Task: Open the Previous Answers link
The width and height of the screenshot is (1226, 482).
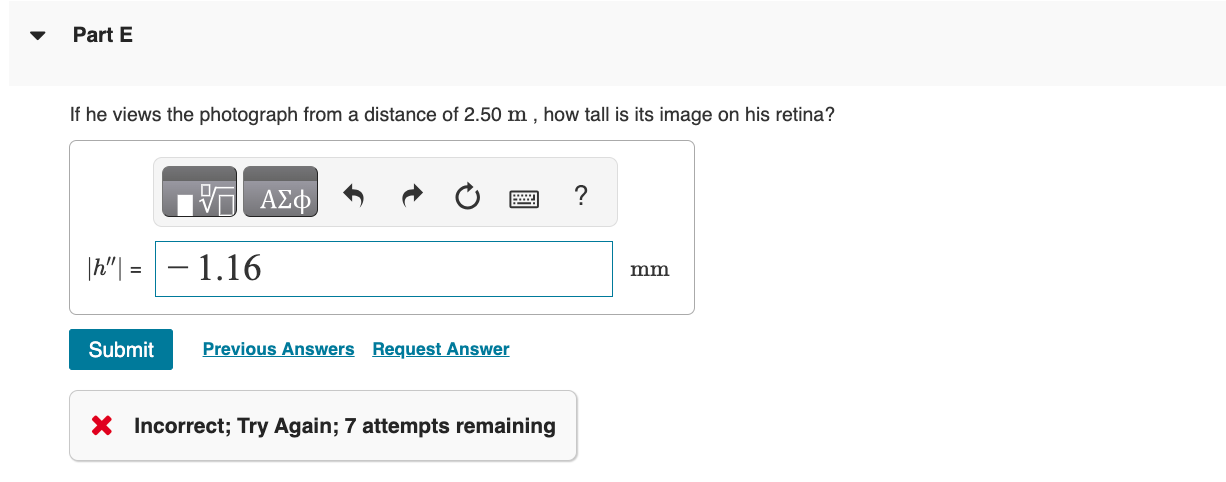Action: coord(278,349)
